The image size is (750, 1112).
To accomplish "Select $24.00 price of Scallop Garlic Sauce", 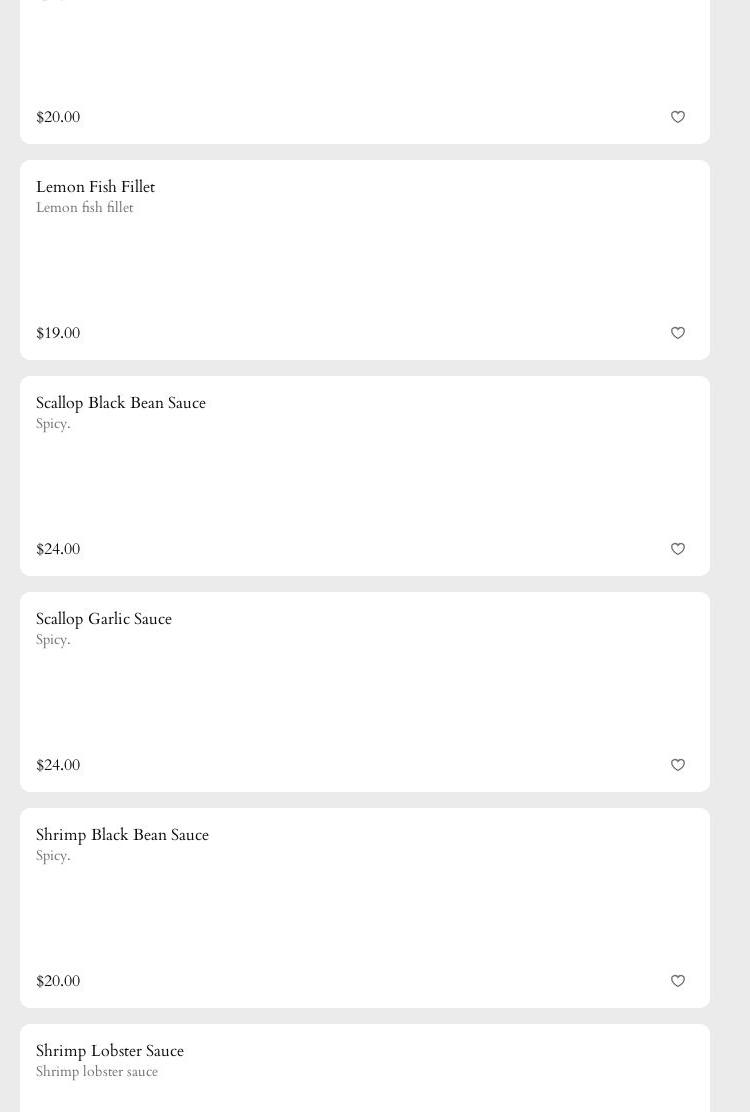I will tap(58, 765).
